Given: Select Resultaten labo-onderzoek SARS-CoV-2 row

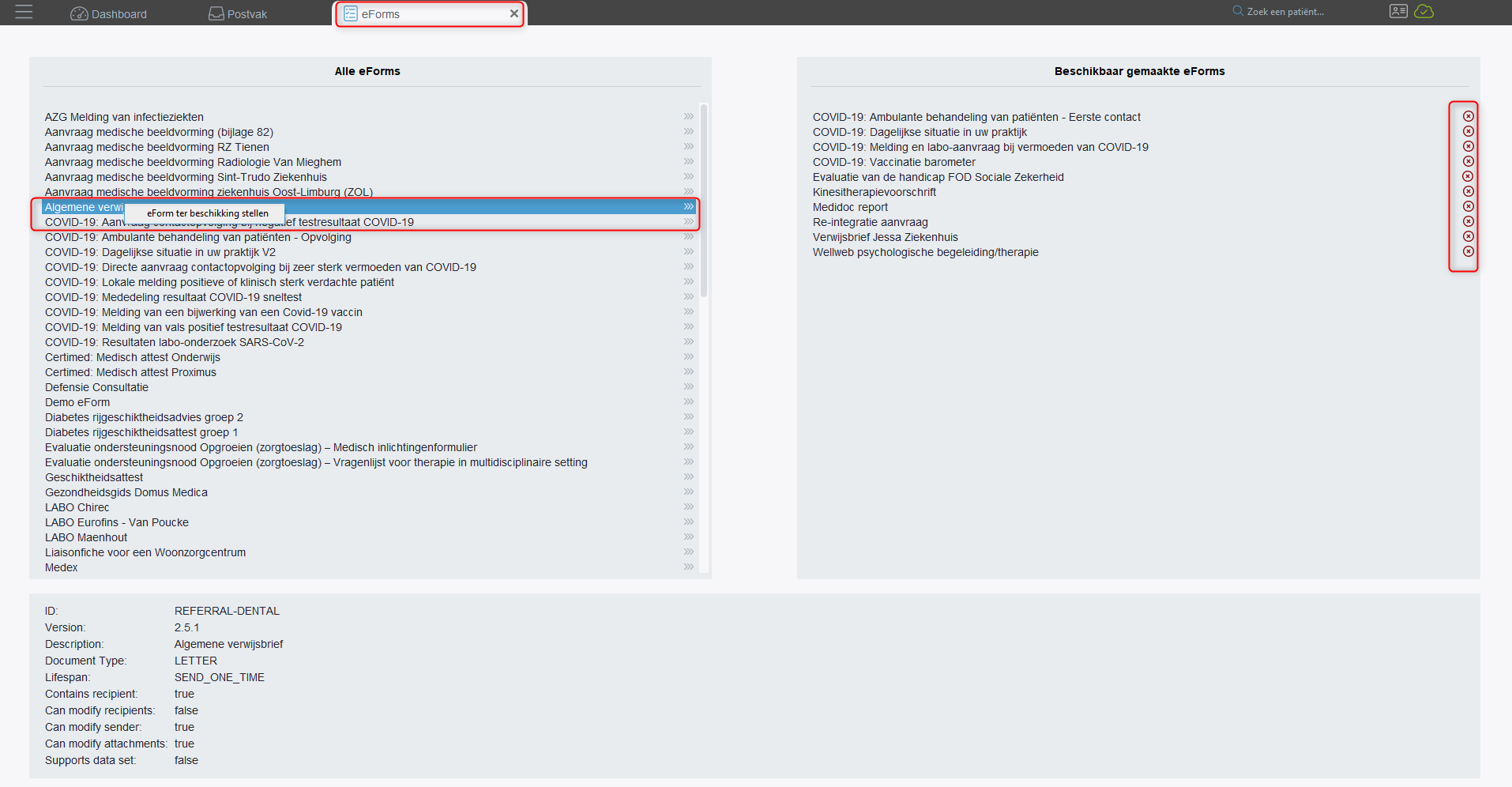Looking at the screenshot, I should coord(370,342).
